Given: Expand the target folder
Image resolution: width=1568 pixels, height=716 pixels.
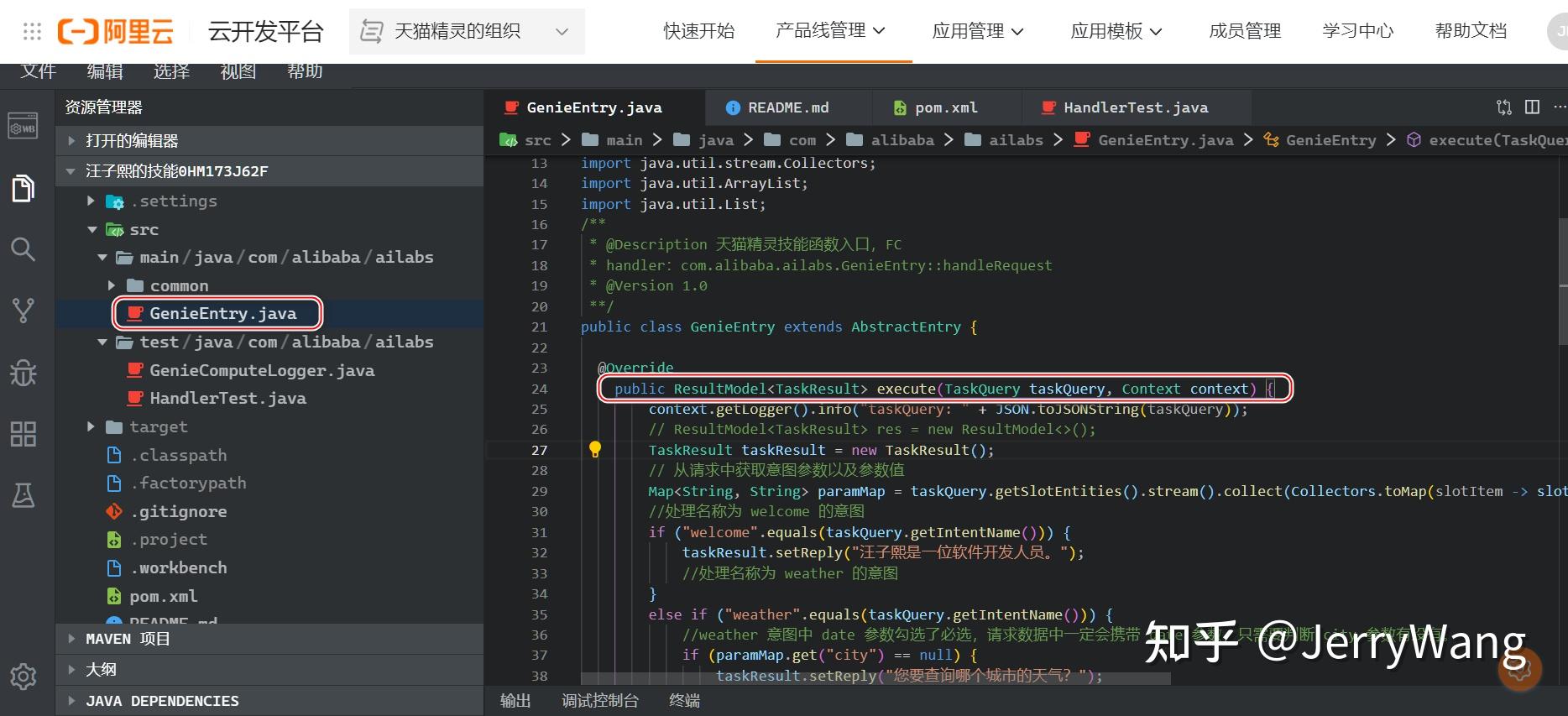Looking at the screenshot, I should 91,426.
